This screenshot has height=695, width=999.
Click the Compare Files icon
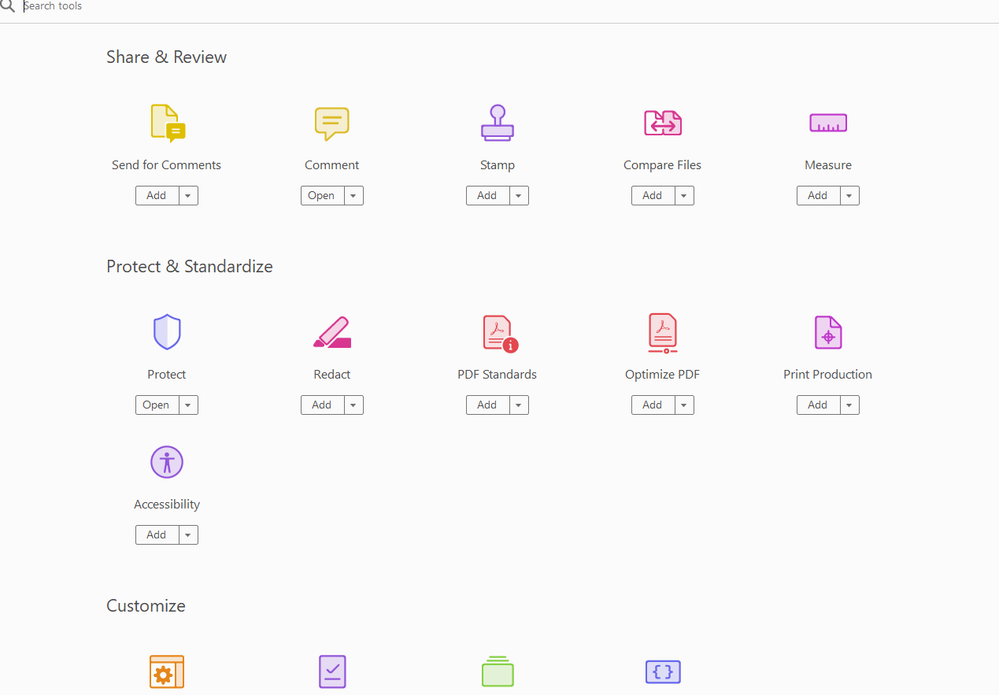coord(663,122)
